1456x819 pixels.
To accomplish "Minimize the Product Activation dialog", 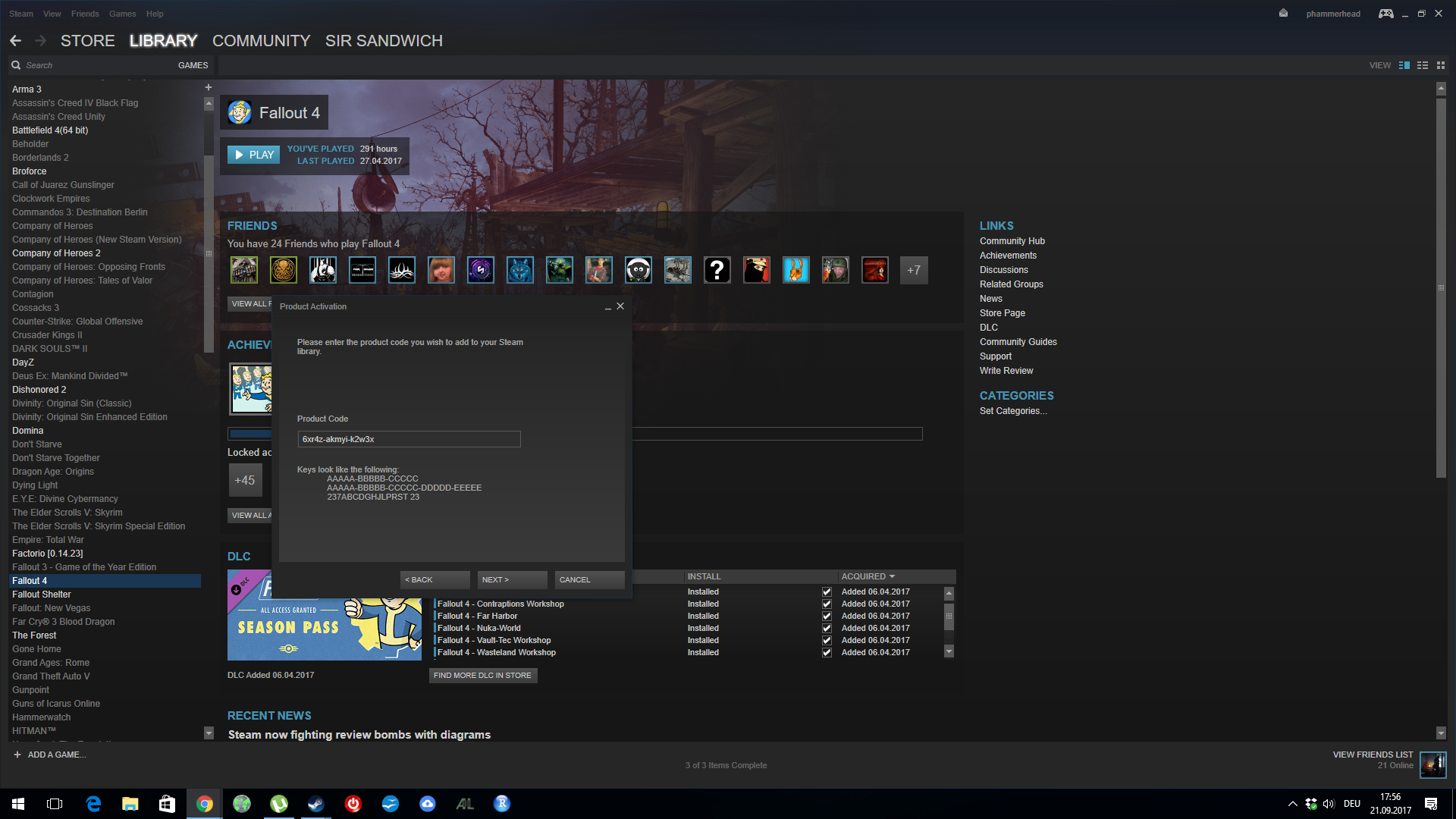I will coord(607,307).
